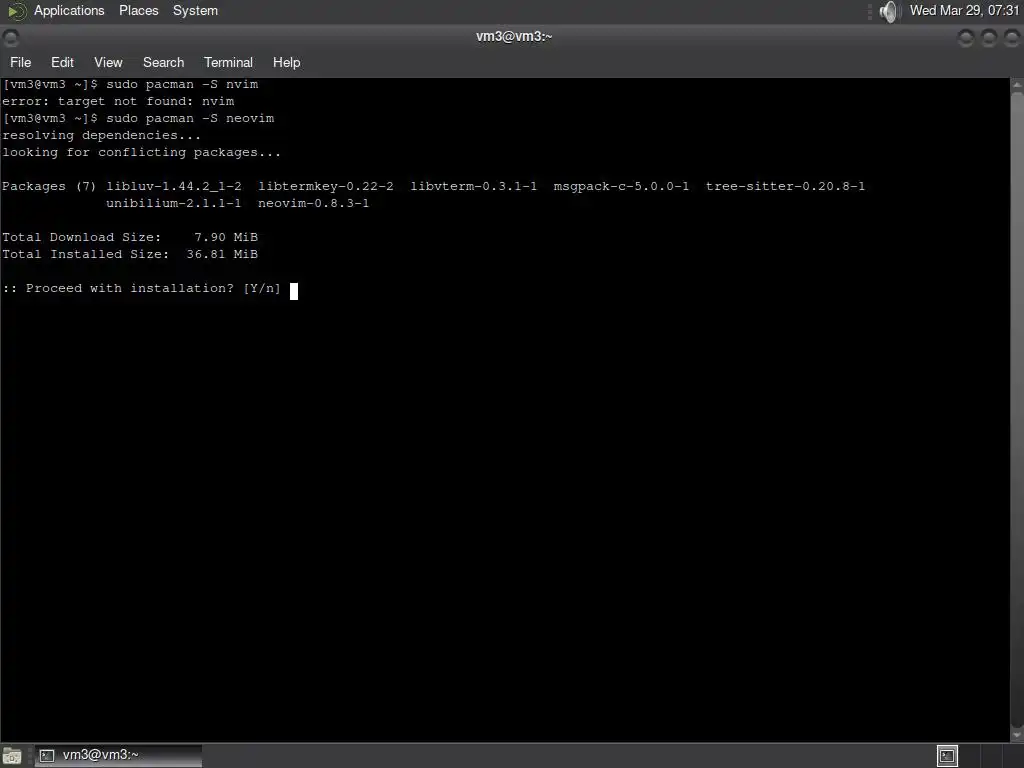The image size is (1024, 768).
Task: Click on 'looking for conflicting packages...' line
Action: coord(141,152)
